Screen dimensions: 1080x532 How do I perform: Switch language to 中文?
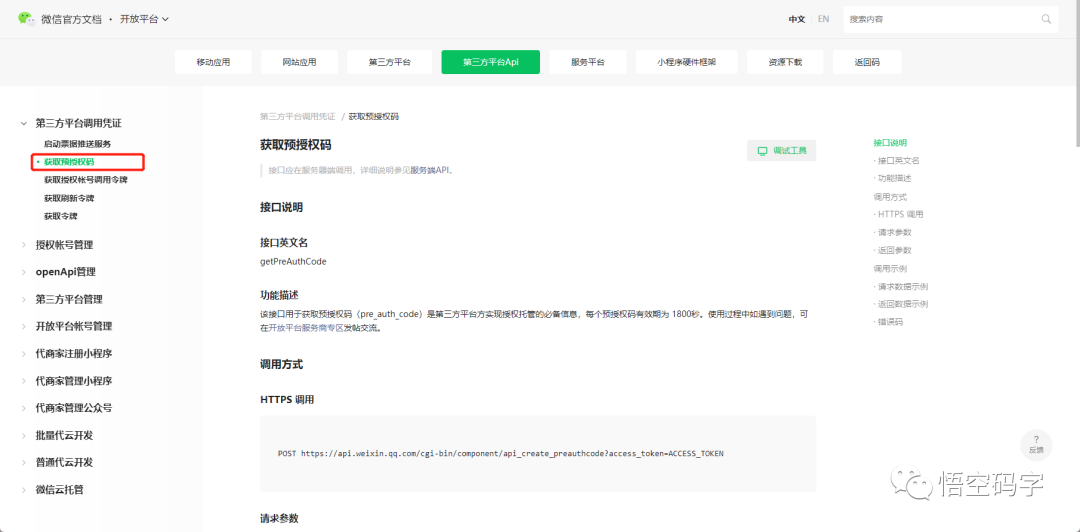(797, 19)
